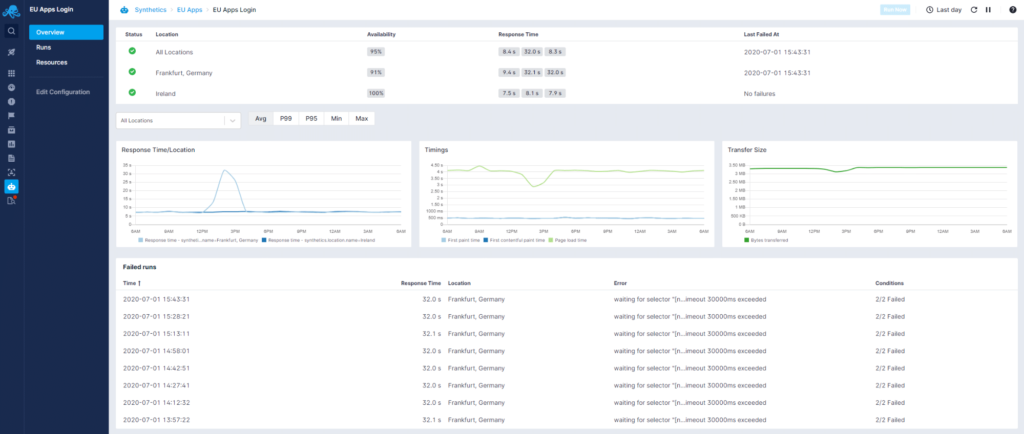Click the Run Now button

(893, 10)
